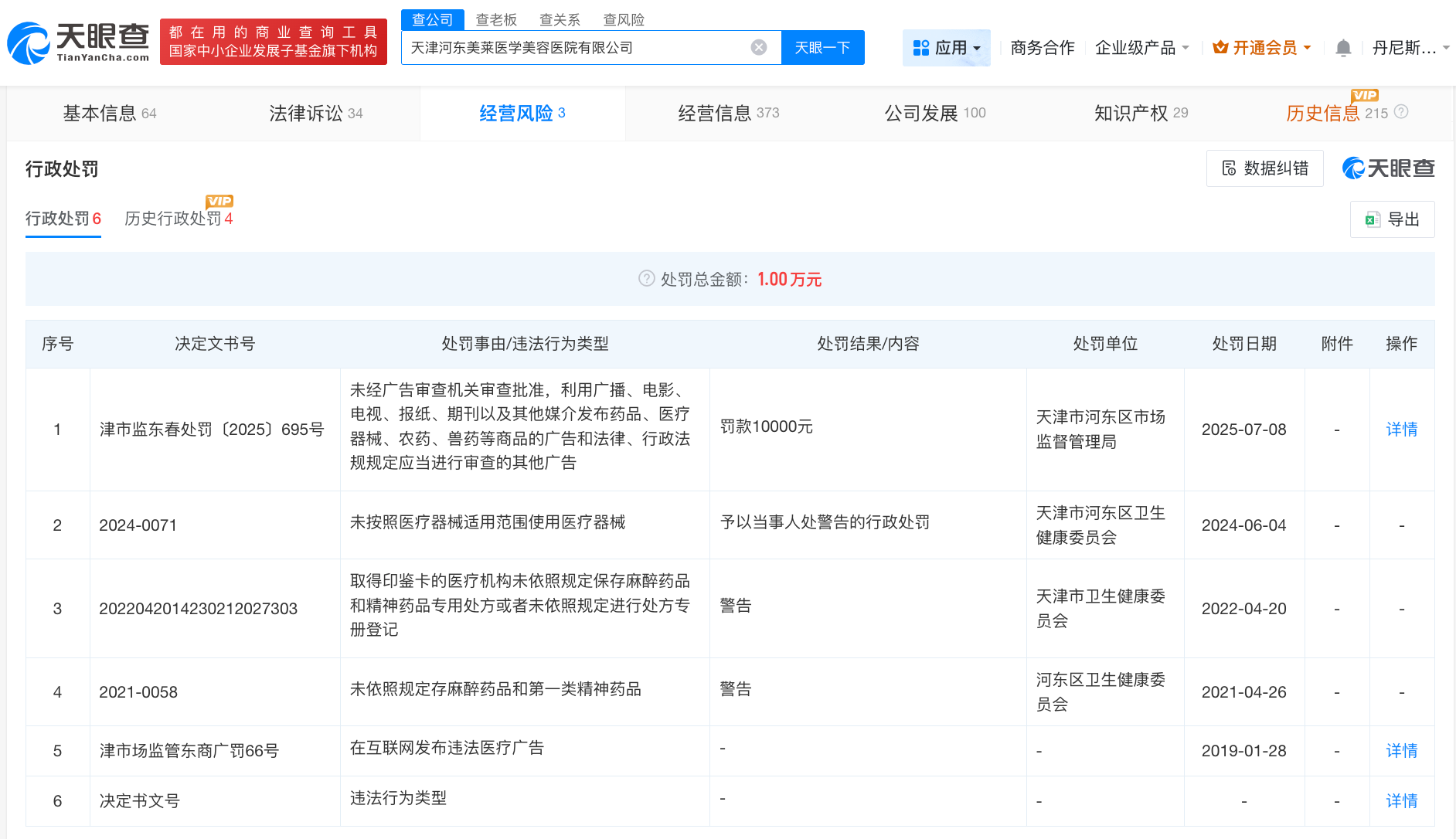Click help icon beside 历史信息

(x=1401, y=112)
